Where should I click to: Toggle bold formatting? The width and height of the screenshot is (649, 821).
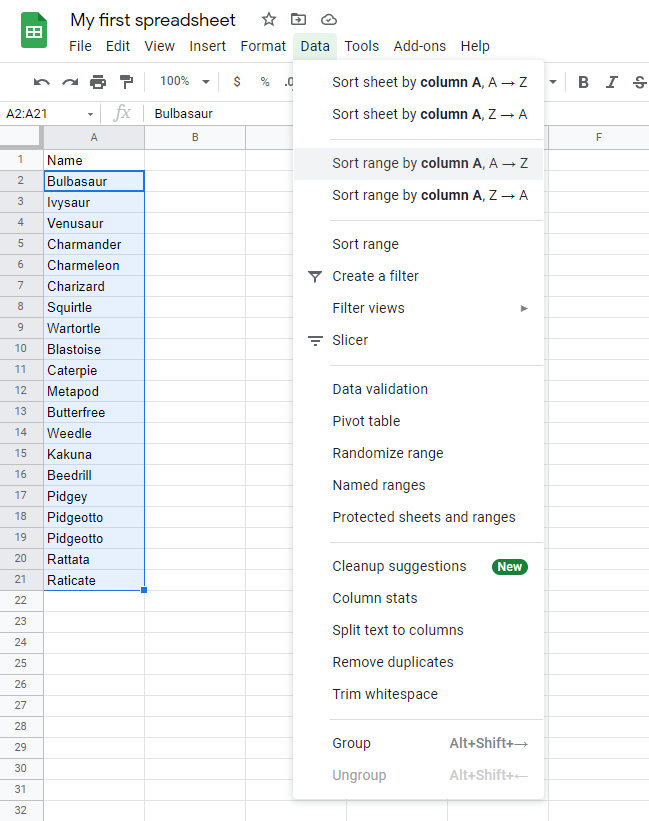tap(583, 82)
